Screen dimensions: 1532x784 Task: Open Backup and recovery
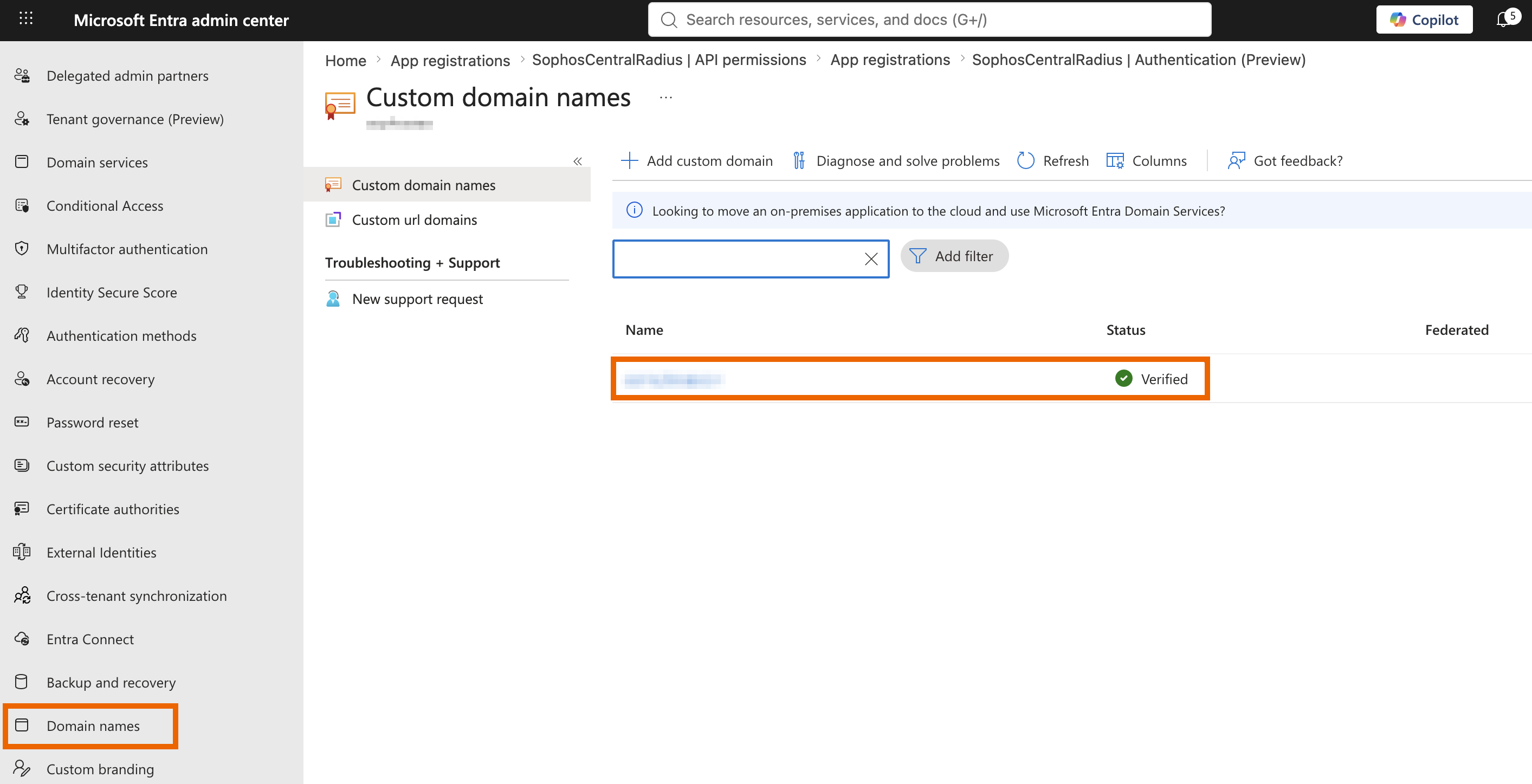click(x=111, y=683)
